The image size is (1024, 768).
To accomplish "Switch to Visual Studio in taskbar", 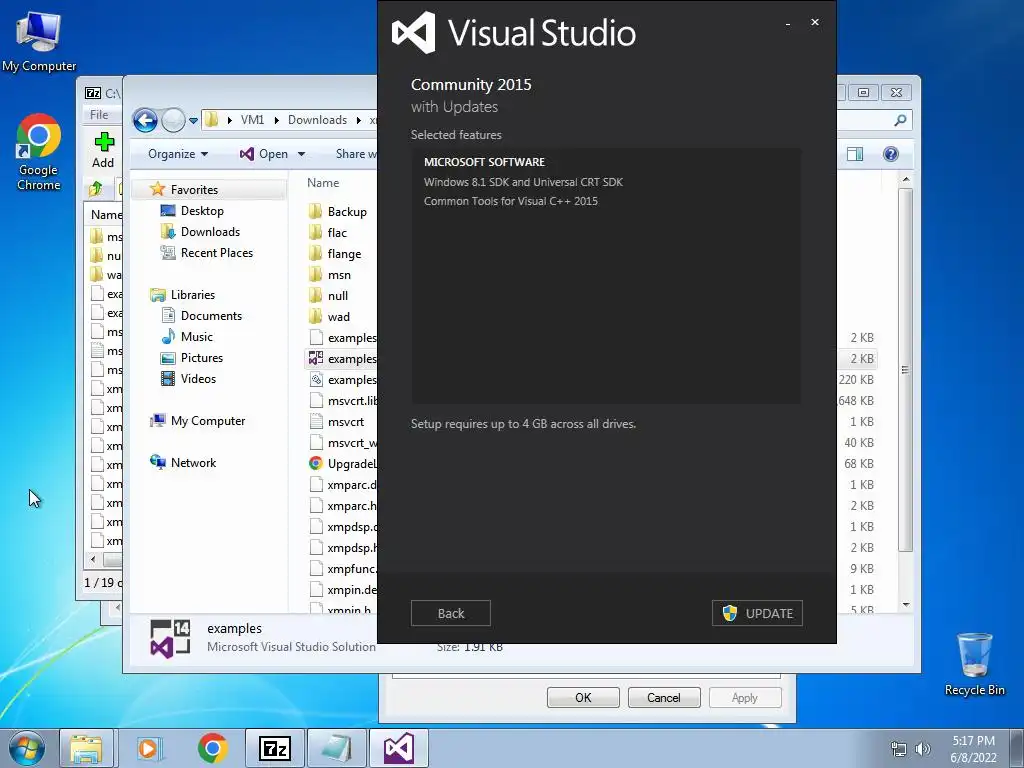I will click(399, 748).
